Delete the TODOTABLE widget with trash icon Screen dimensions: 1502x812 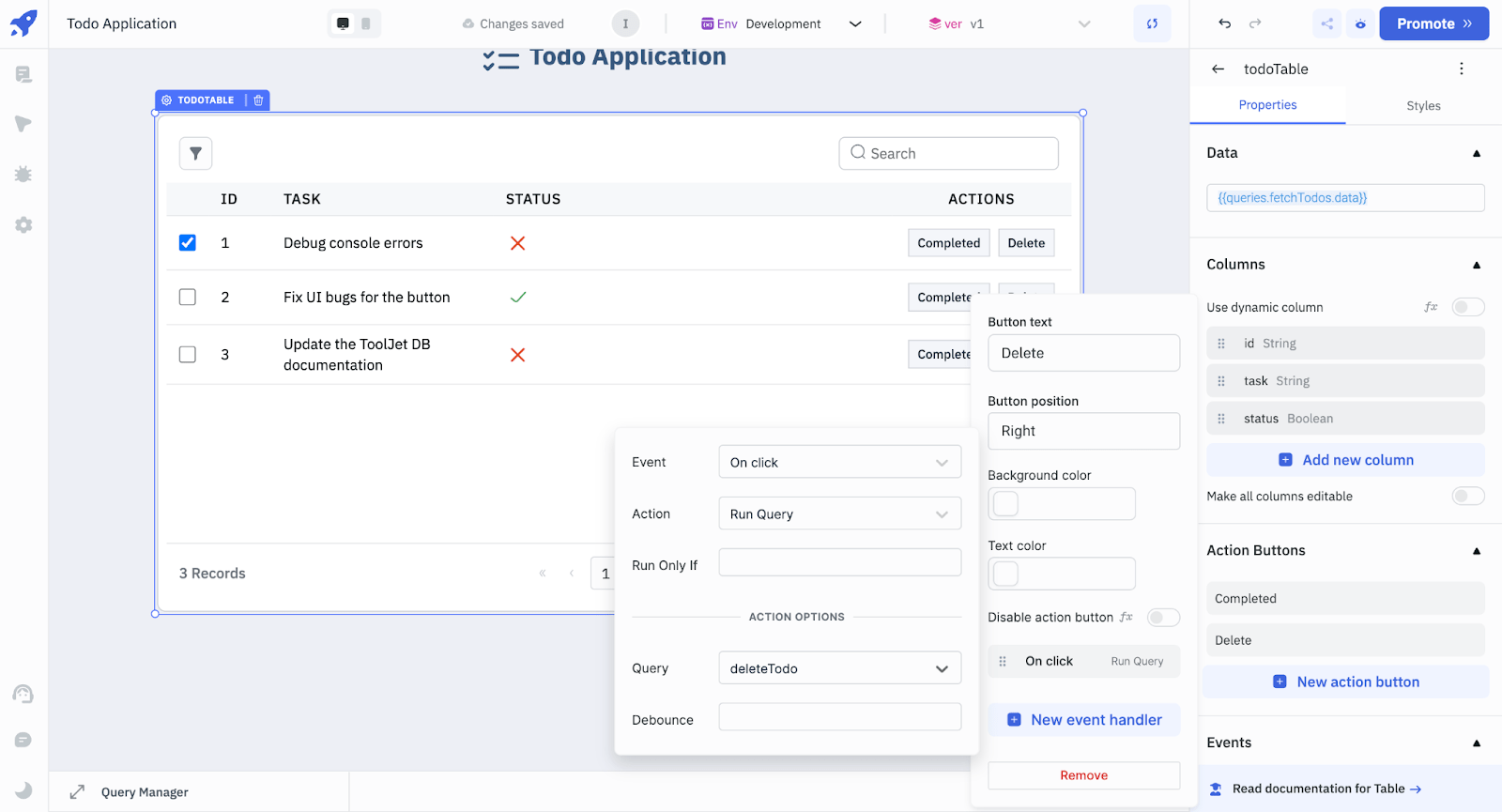click(258, 100)
